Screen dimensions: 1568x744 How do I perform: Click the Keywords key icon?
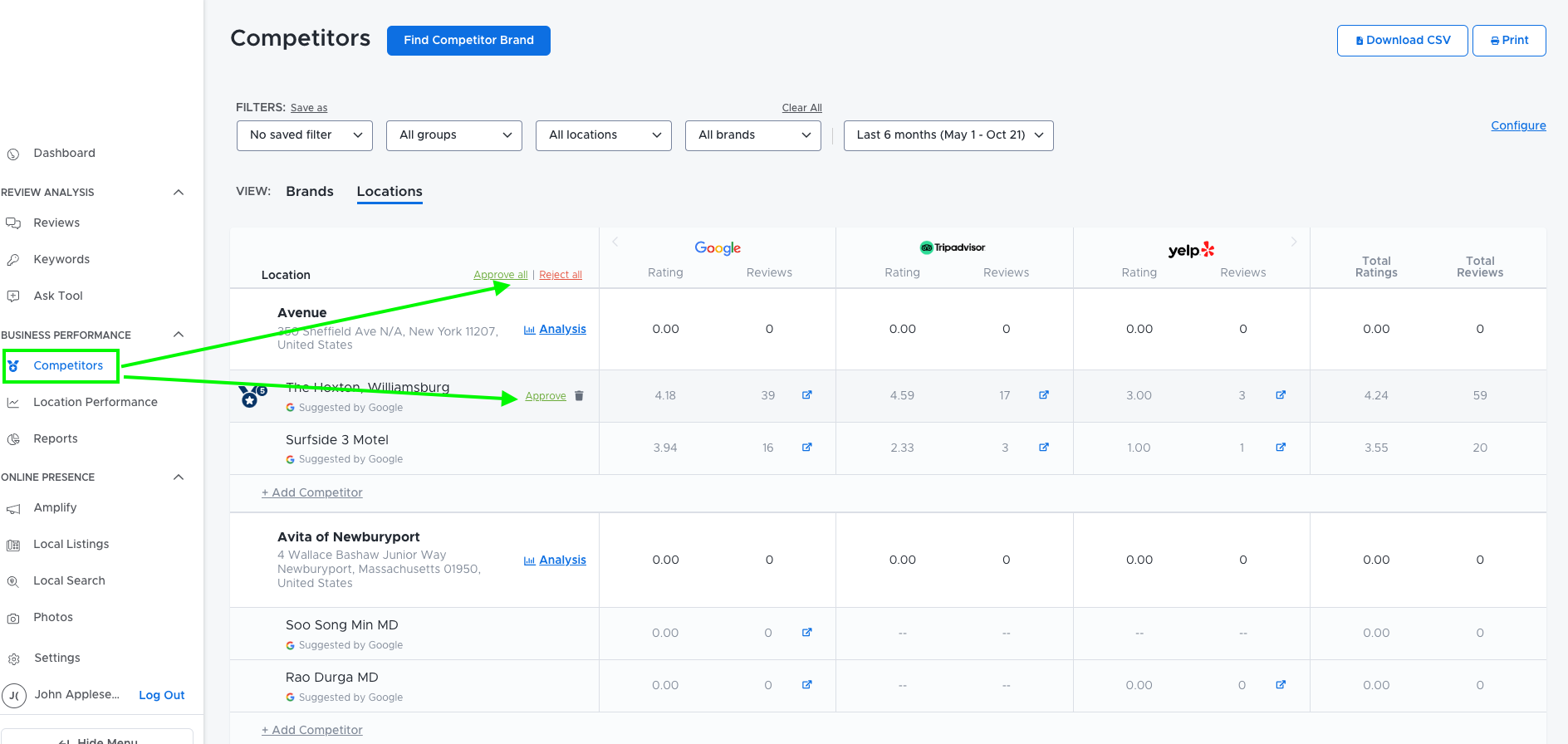[x=13, y=259]
